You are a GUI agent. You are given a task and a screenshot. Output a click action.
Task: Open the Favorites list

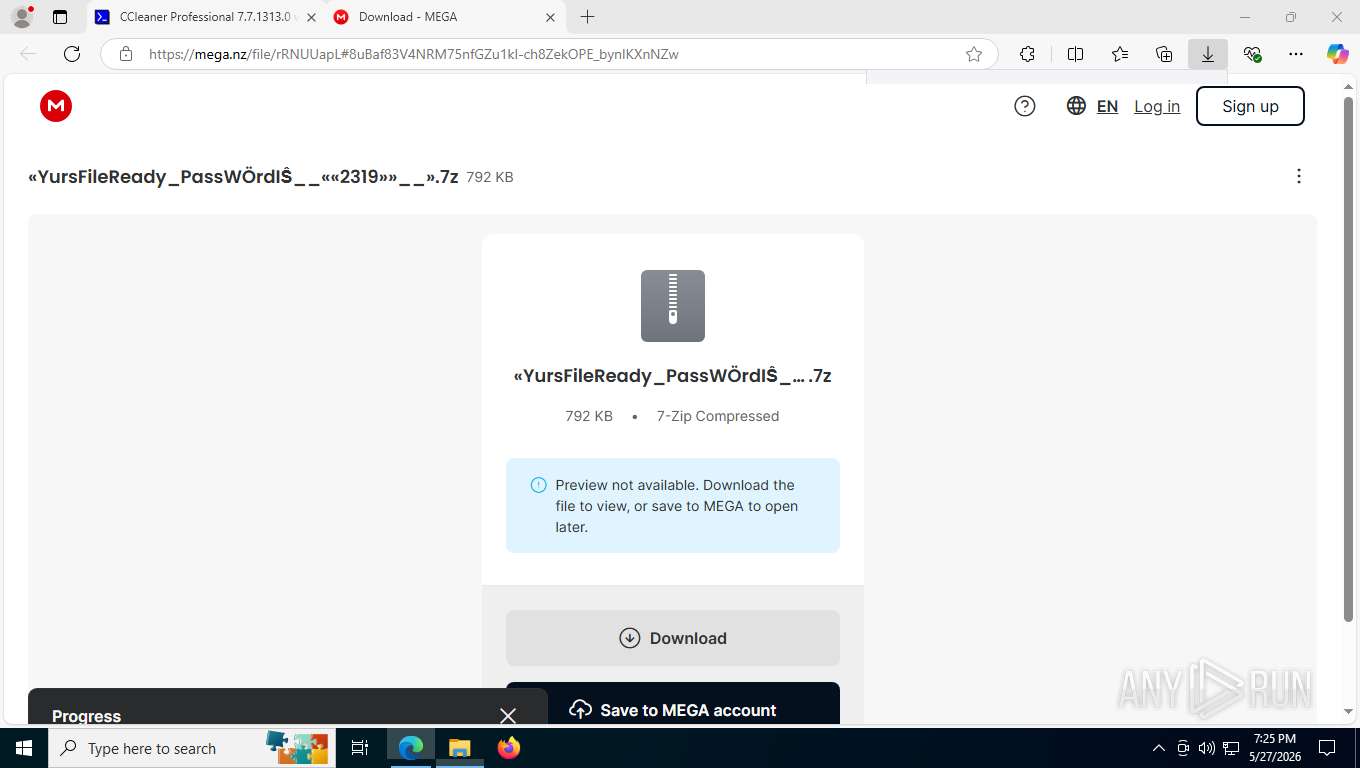pos(1120,54)
